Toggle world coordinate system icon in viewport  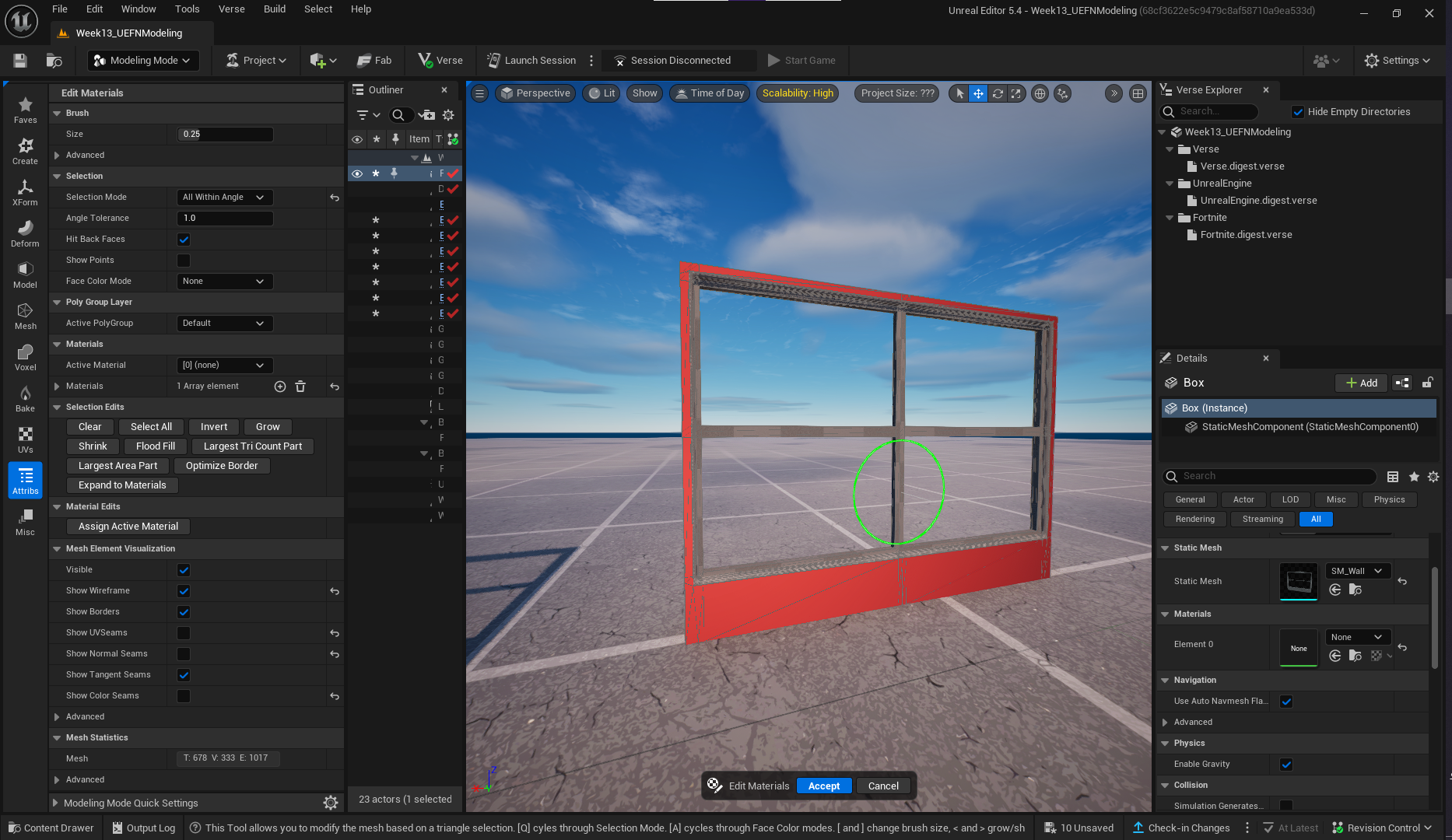point(1040,93)
